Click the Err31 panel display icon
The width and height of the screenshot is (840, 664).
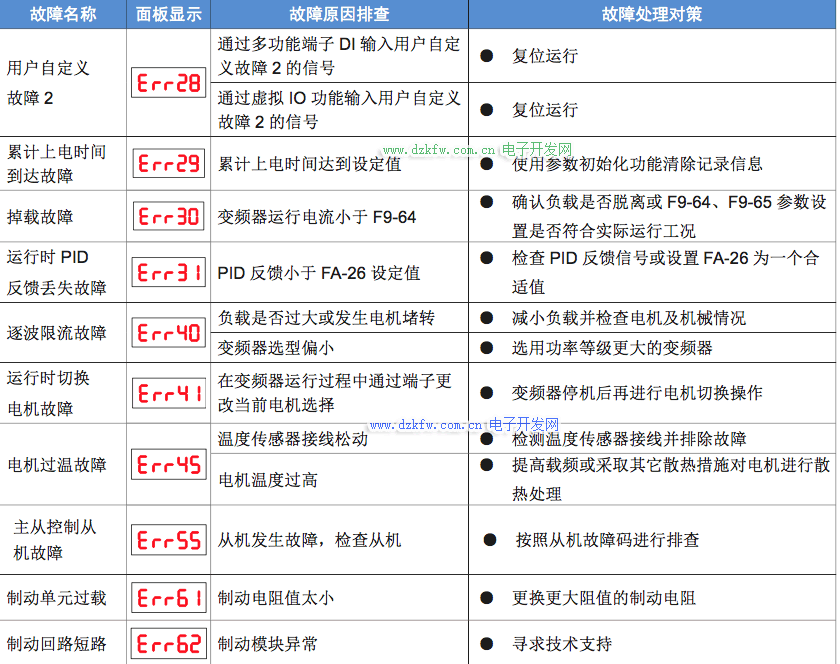point(168,273)
